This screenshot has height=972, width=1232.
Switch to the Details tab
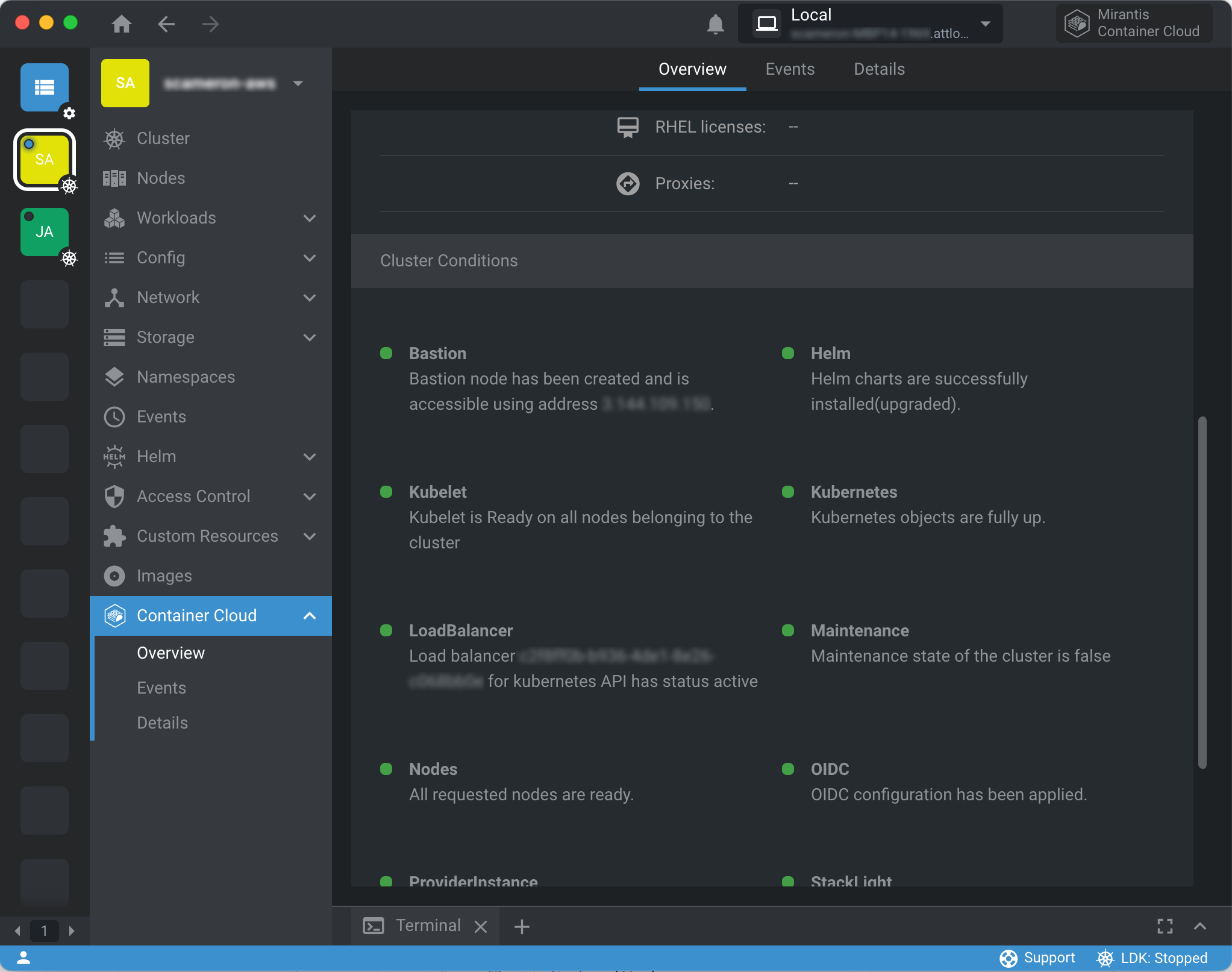879,69
